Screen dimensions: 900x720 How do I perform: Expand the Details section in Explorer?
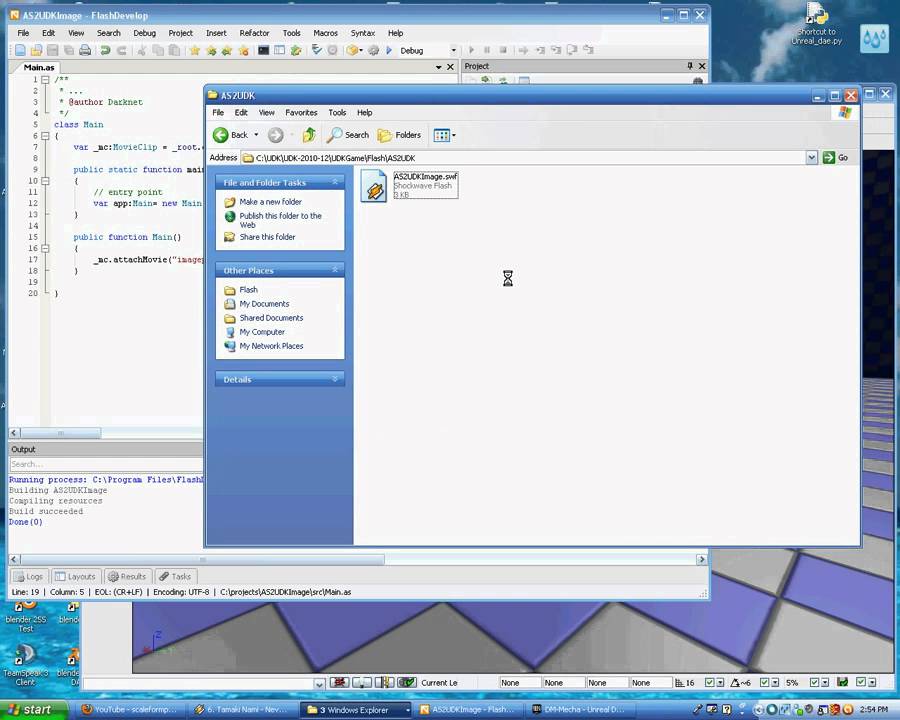tap(335, 379)
